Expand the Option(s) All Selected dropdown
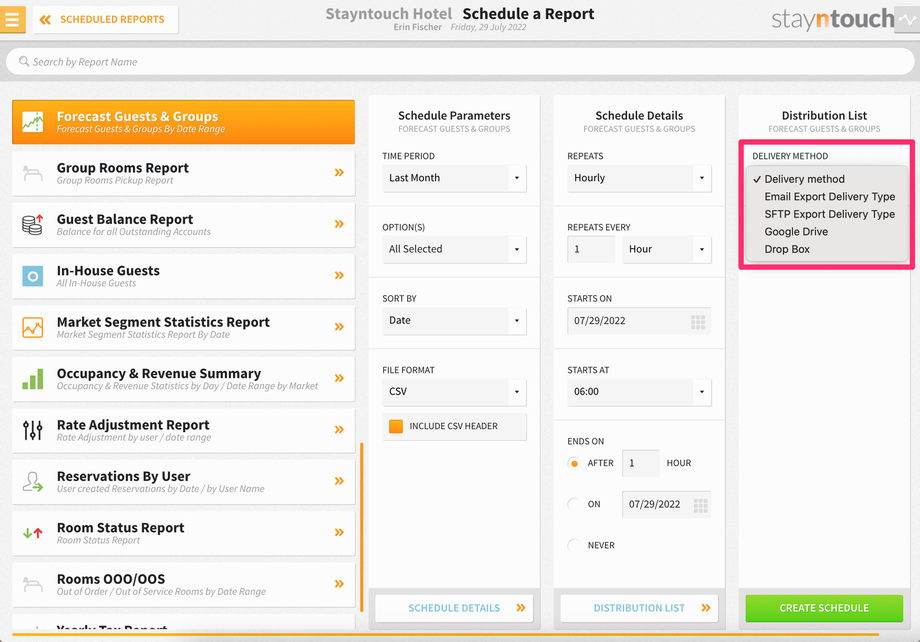 pos(454,249)
